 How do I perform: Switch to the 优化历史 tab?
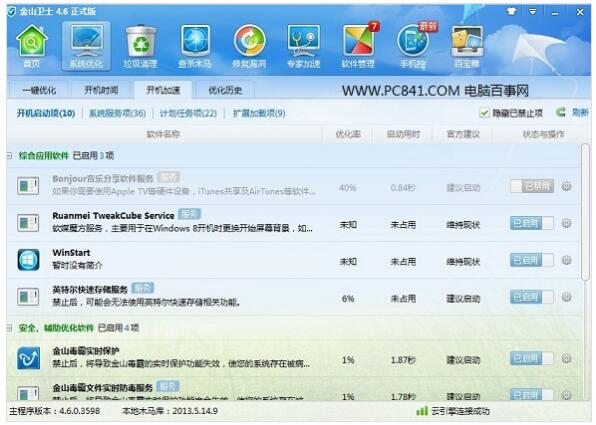click(x=225, y=90)
